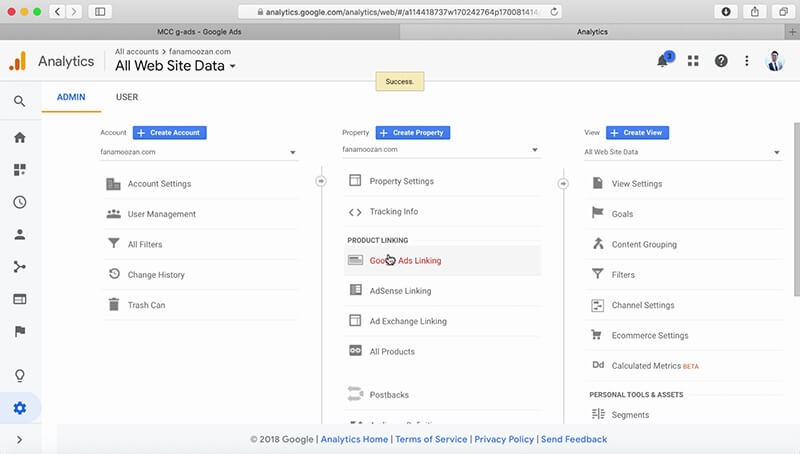Open the search icon in left sidebar
Screen dimensions: 800x454
point(19,101)
